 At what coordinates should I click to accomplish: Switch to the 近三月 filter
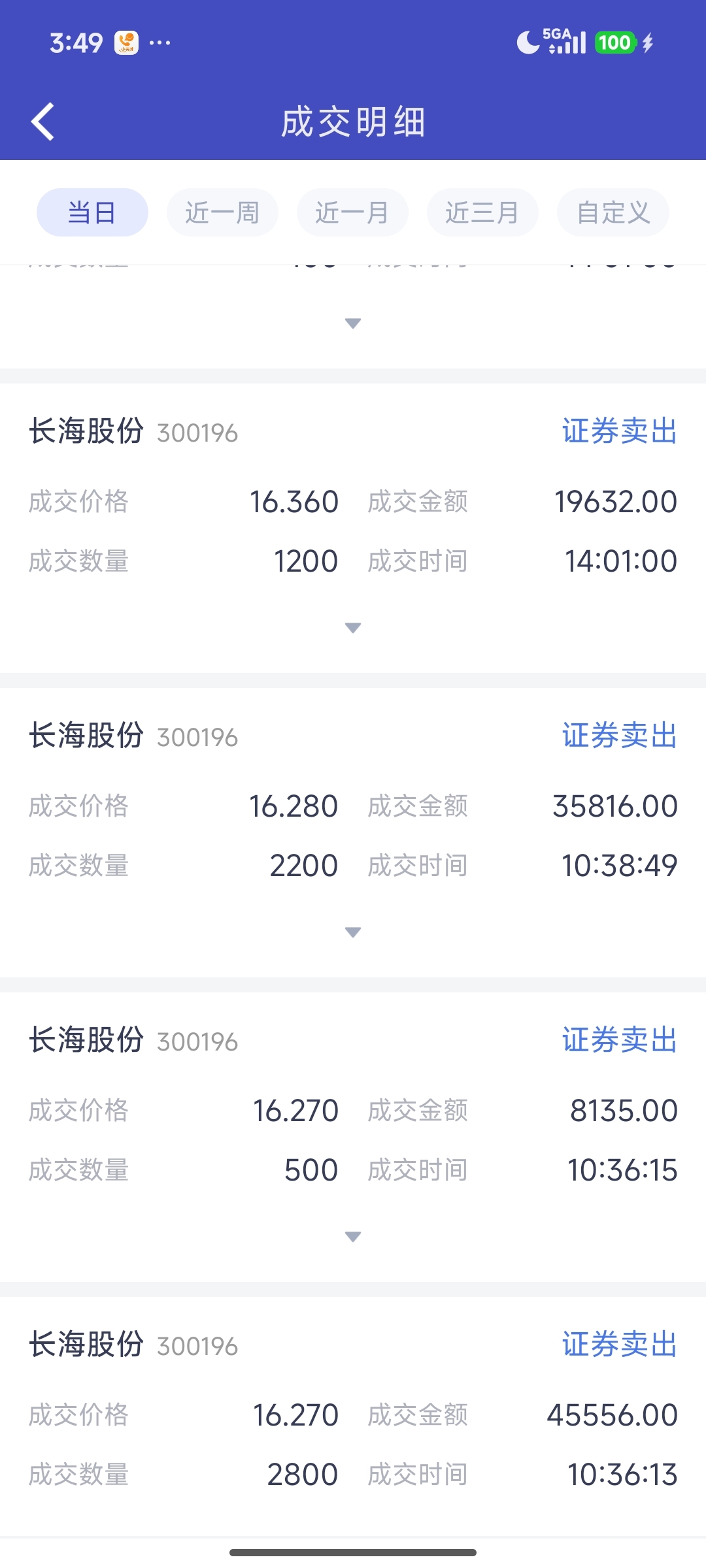pyautogui.click(x=482, y=212)
